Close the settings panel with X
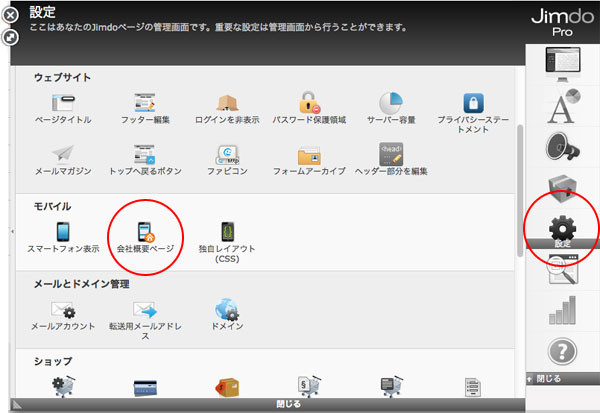 point(10,16)
